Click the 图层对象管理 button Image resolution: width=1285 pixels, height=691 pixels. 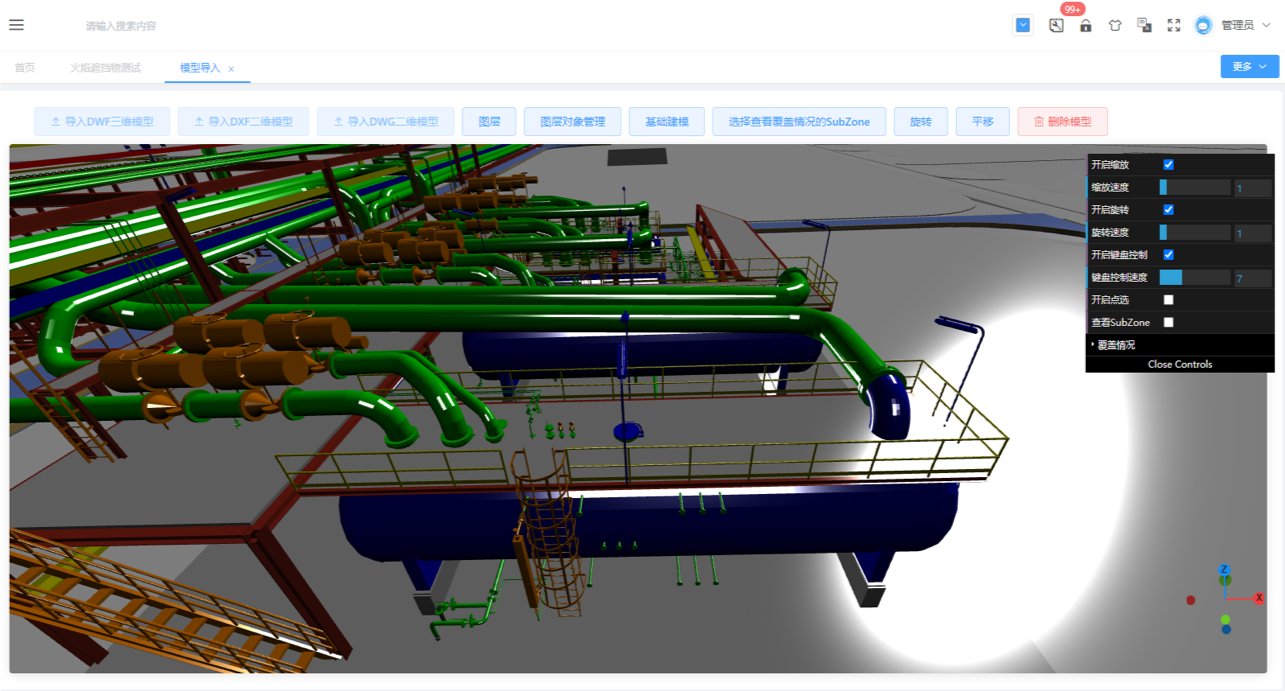573,122
